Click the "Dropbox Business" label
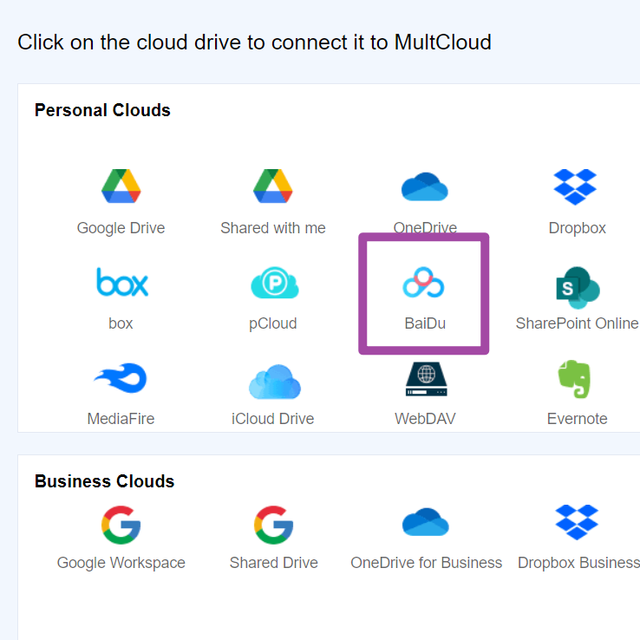640x640 pixels. 578,563
